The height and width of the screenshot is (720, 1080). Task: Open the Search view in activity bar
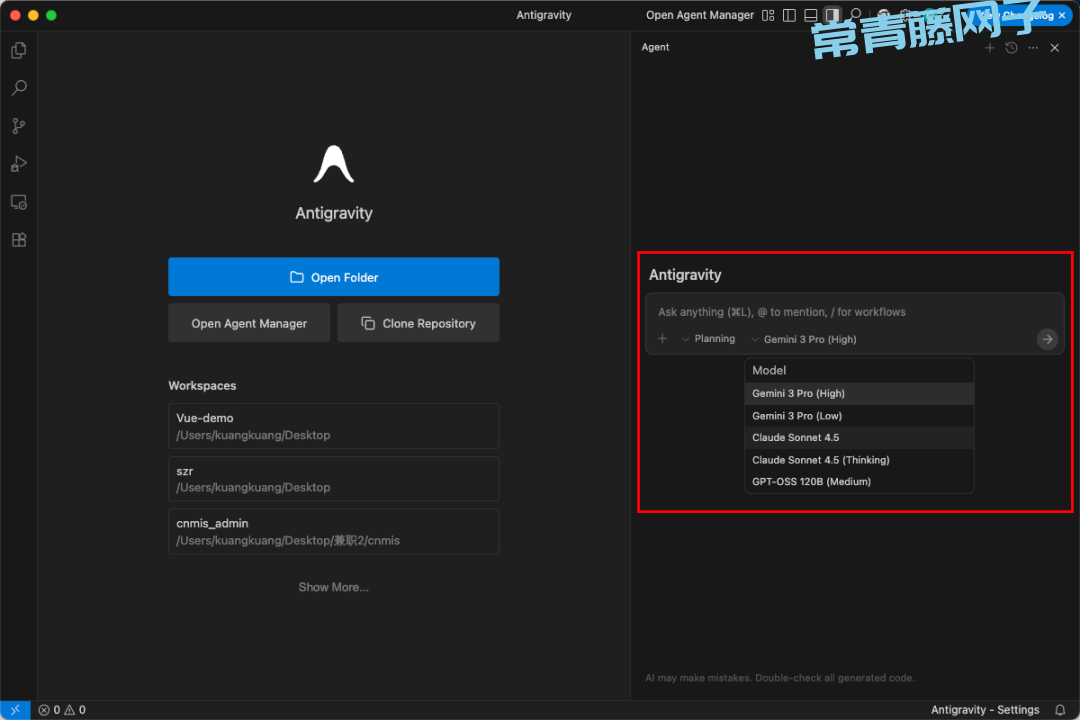[x=18, y=88]
